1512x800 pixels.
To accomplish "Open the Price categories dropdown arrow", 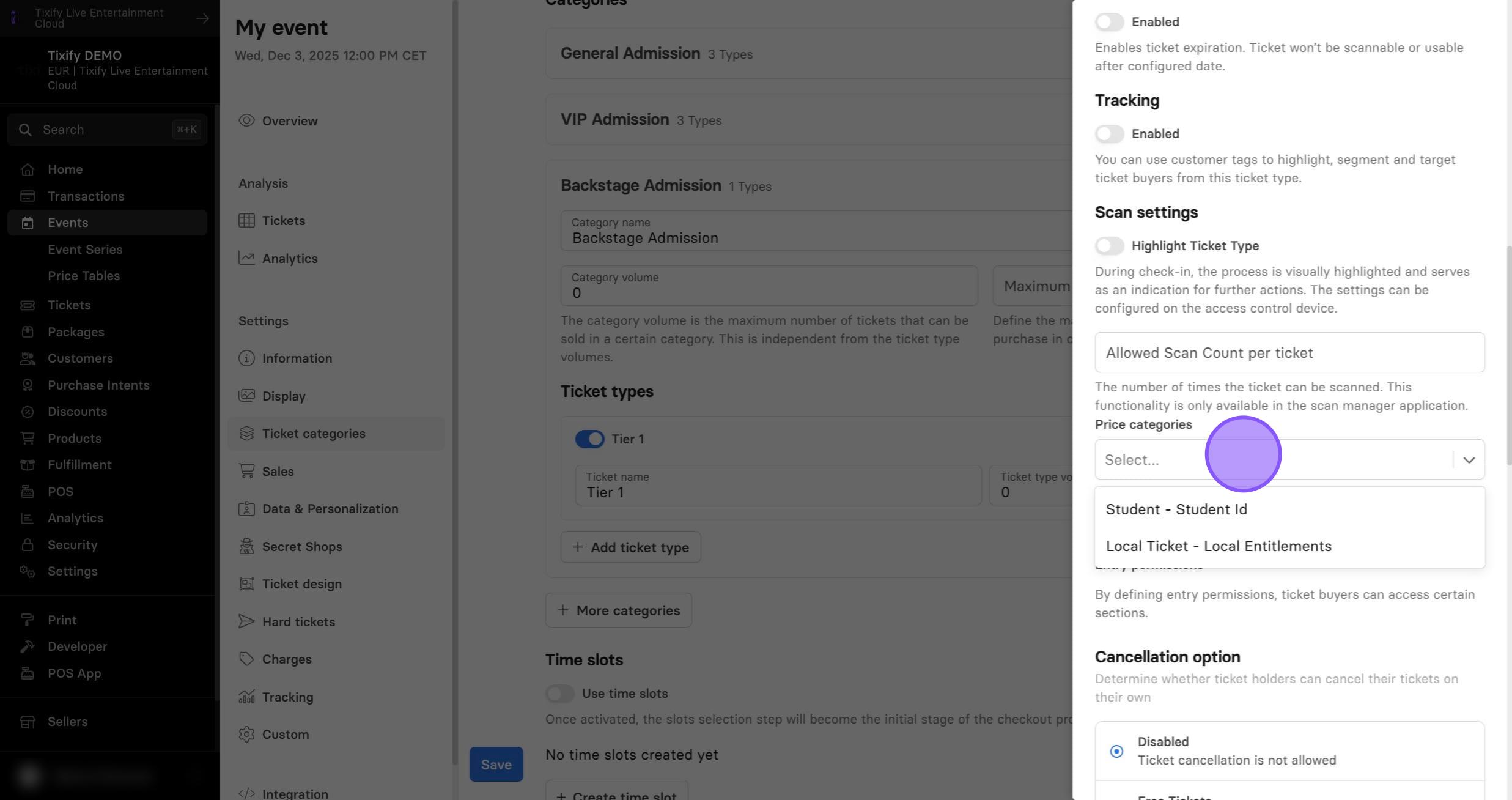I will 1469,460.
